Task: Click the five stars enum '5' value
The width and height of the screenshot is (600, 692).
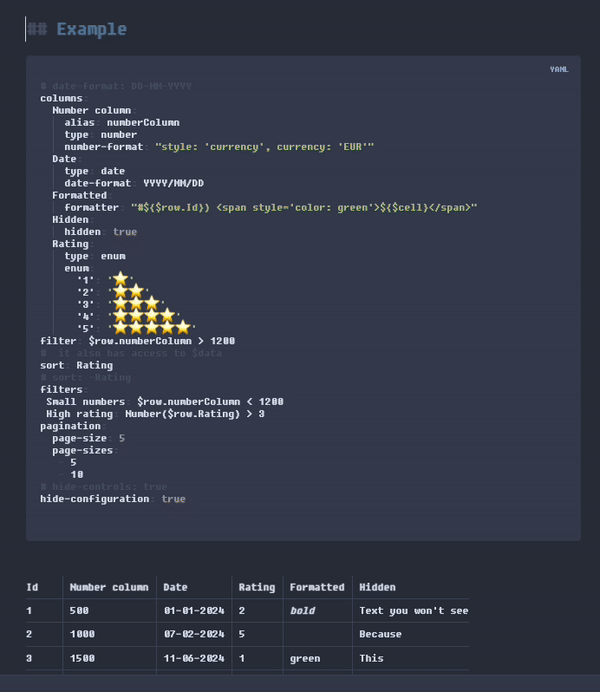Action: (x=151, y=328)
